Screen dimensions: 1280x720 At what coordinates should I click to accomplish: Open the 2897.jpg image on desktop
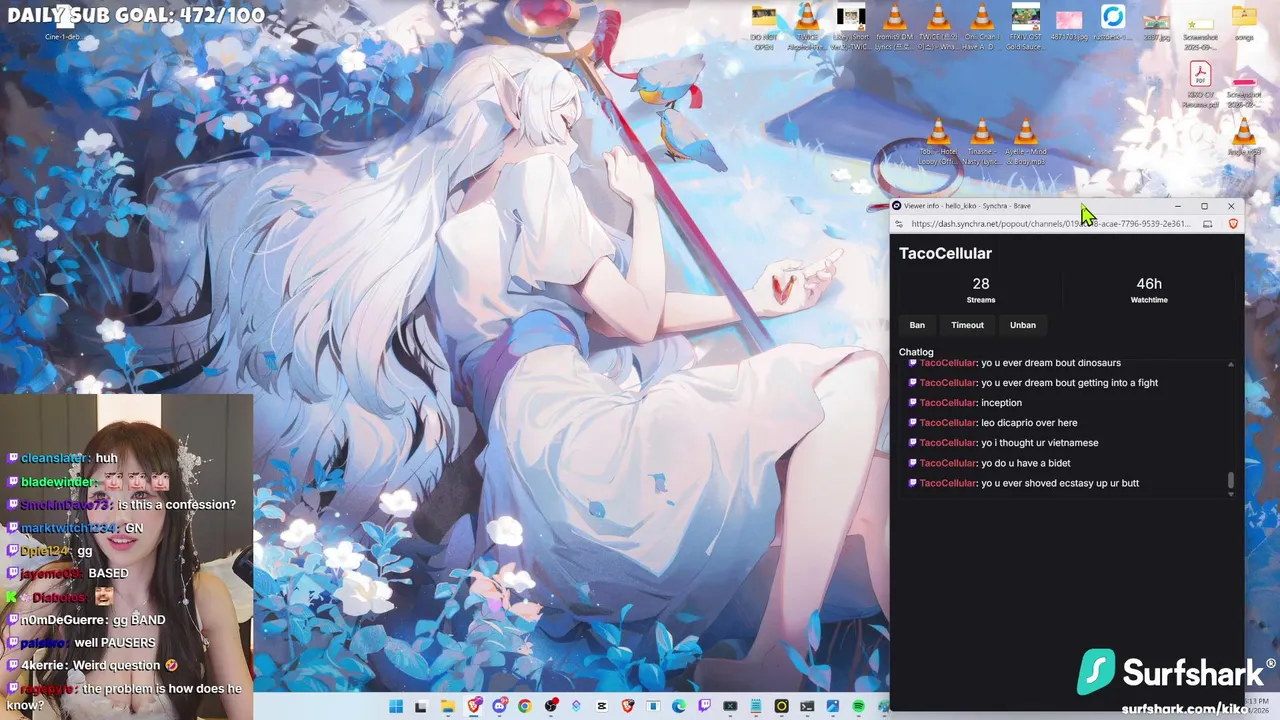tap(1157, 26)
